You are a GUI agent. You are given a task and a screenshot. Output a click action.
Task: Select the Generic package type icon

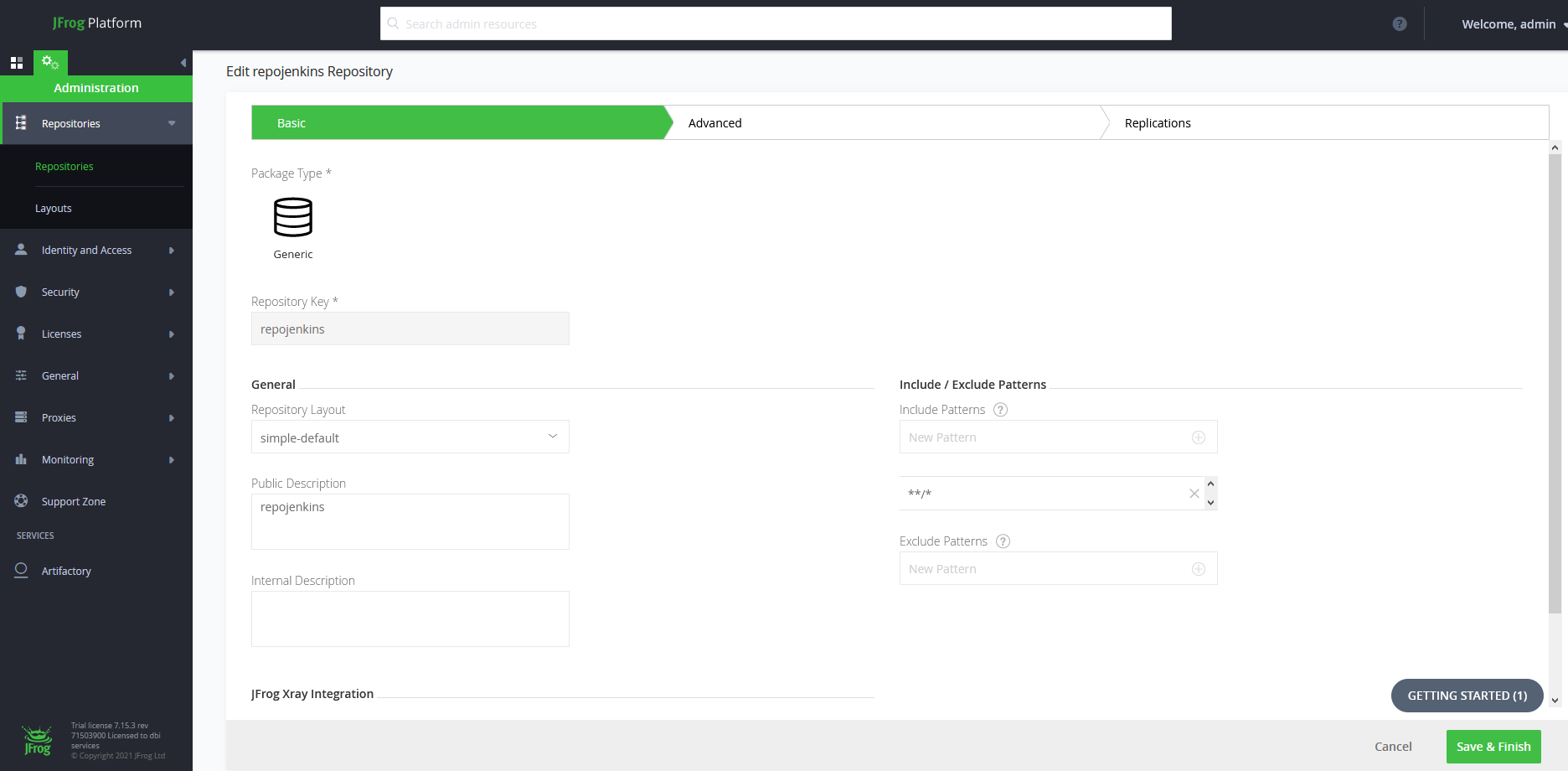[x=293, y=217]
